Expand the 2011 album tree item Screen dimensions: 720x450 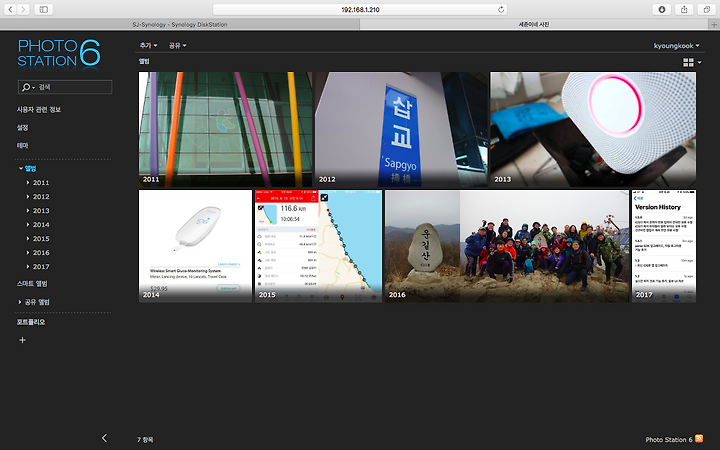point(28,183)
